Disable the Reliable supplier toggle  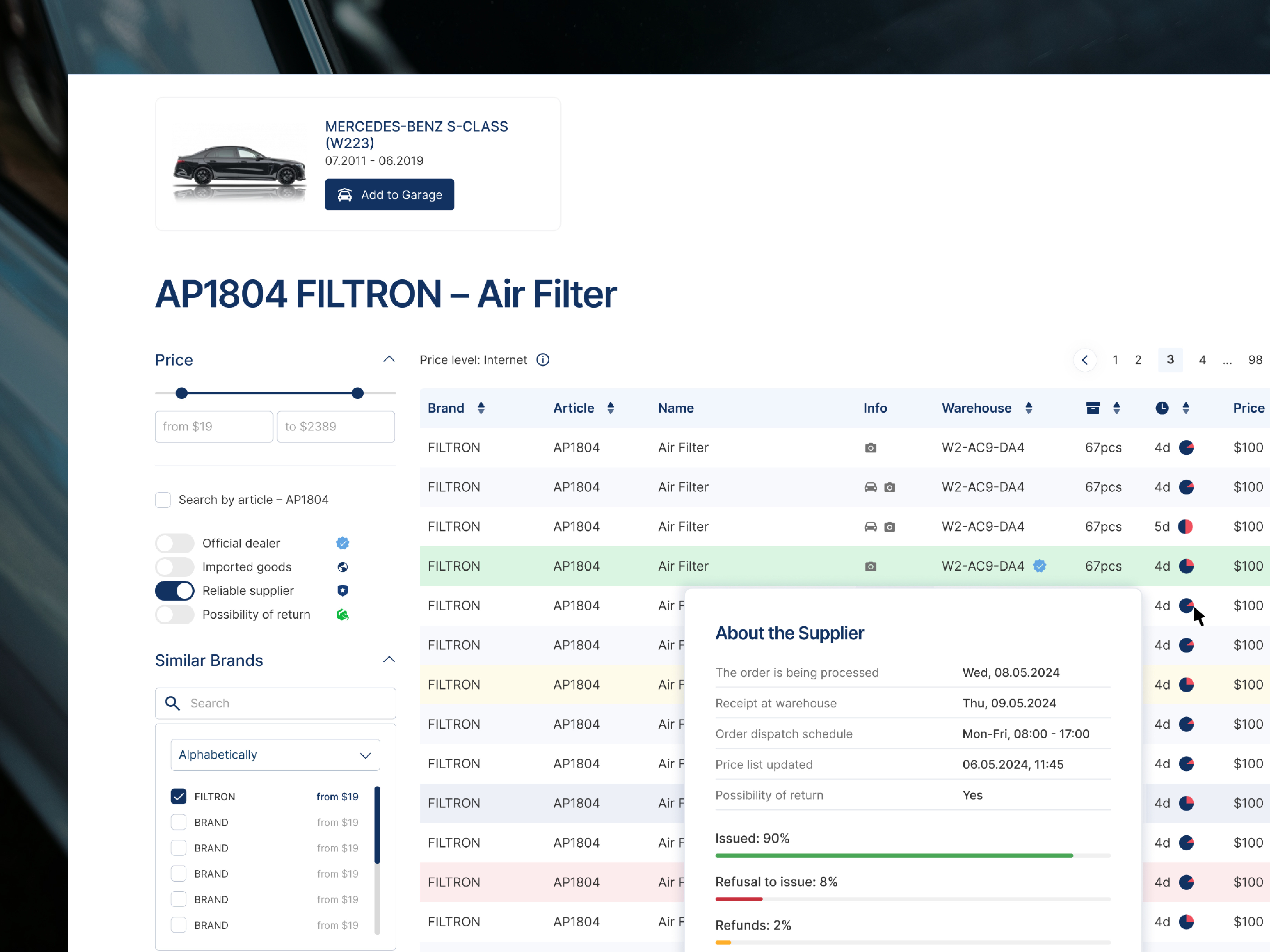tap(175, 590)
